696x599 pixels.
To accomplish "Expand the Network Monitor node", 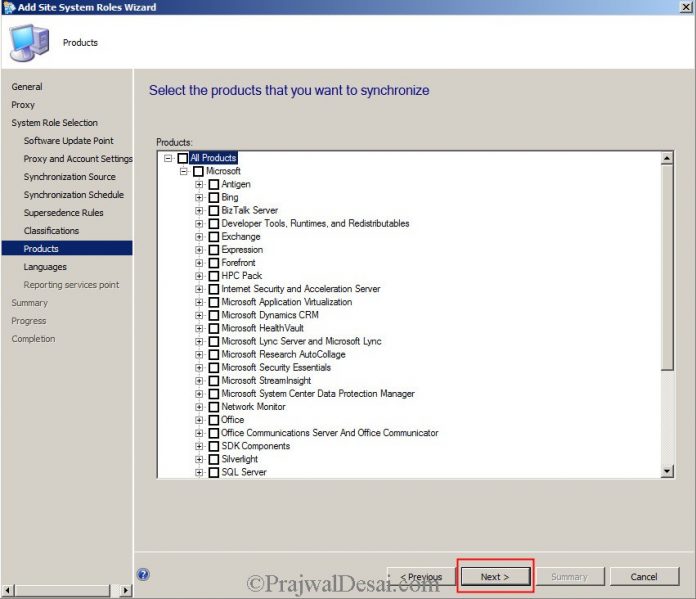I will click(199, 407).
